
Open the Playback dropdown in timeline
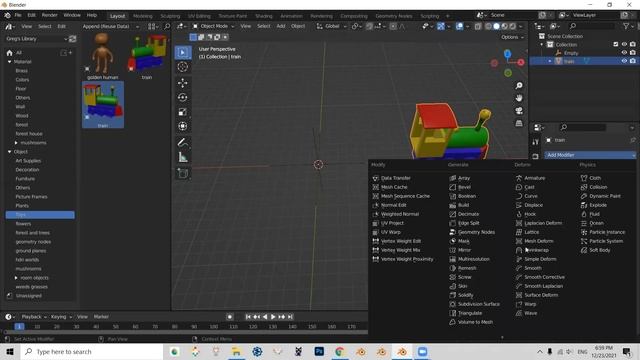click(x=33, y=317)
